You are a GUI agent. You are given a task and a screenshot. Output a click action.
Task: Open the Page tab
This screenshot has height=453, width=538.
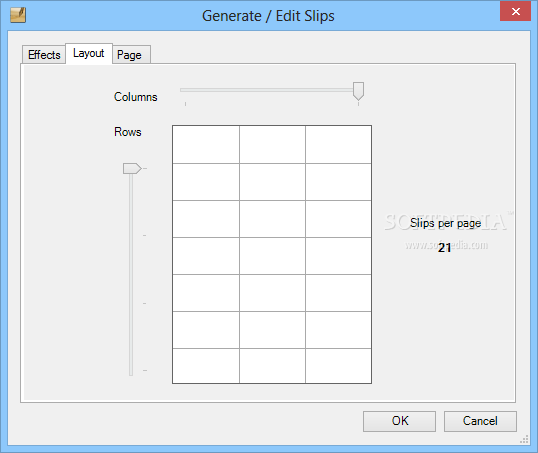coord(131,55)
